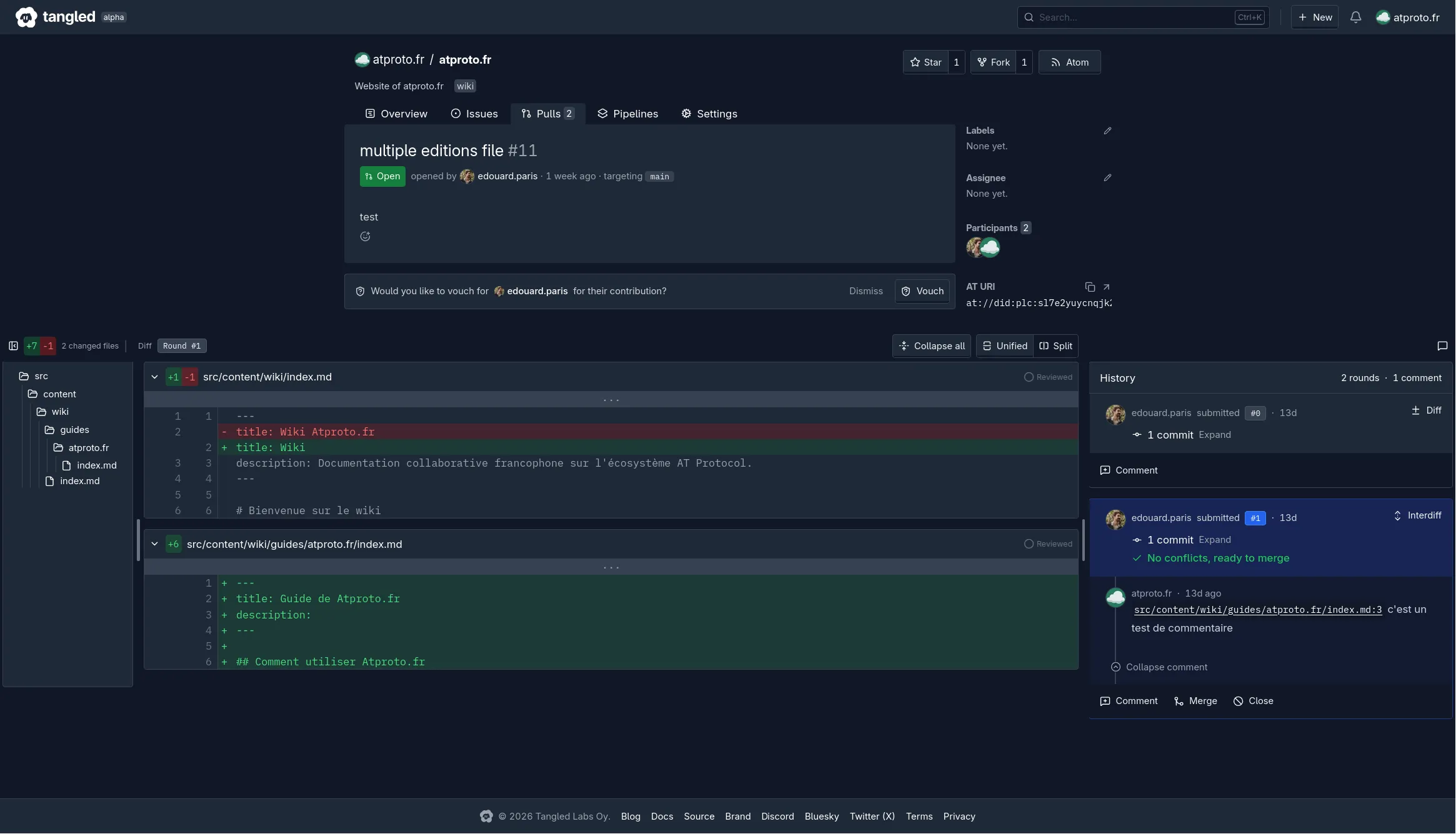Viewport: 1456px width, 834px height.
Task: Click the footer Tangled logo icon
Action: (x=486, y=817)
